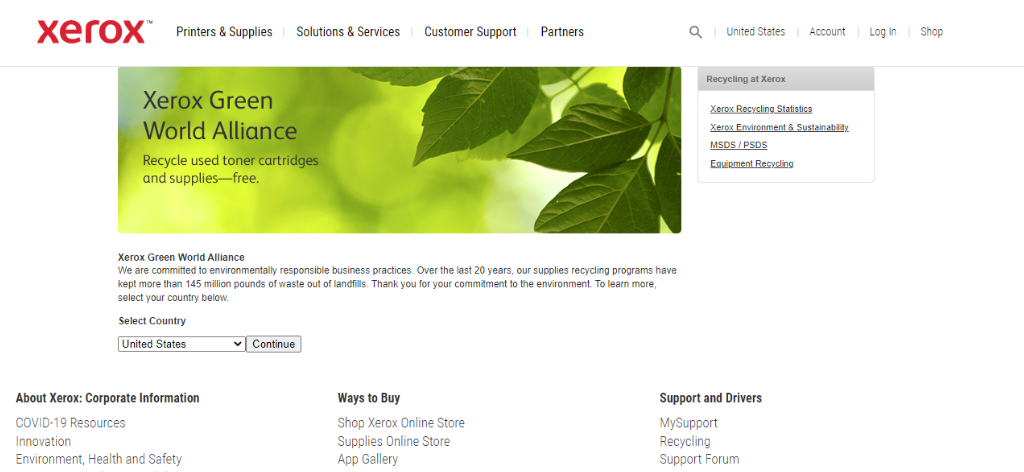Click About Xerox: Corporate Information heading
The height and width of the screenshot is (472, 1024).
[x=108, y=398]
